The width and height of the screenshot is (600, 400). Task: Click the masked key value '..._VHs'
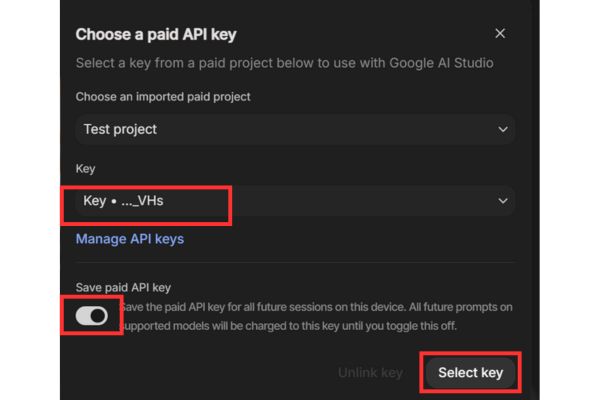pyautogui.click(x=142, y=201)
